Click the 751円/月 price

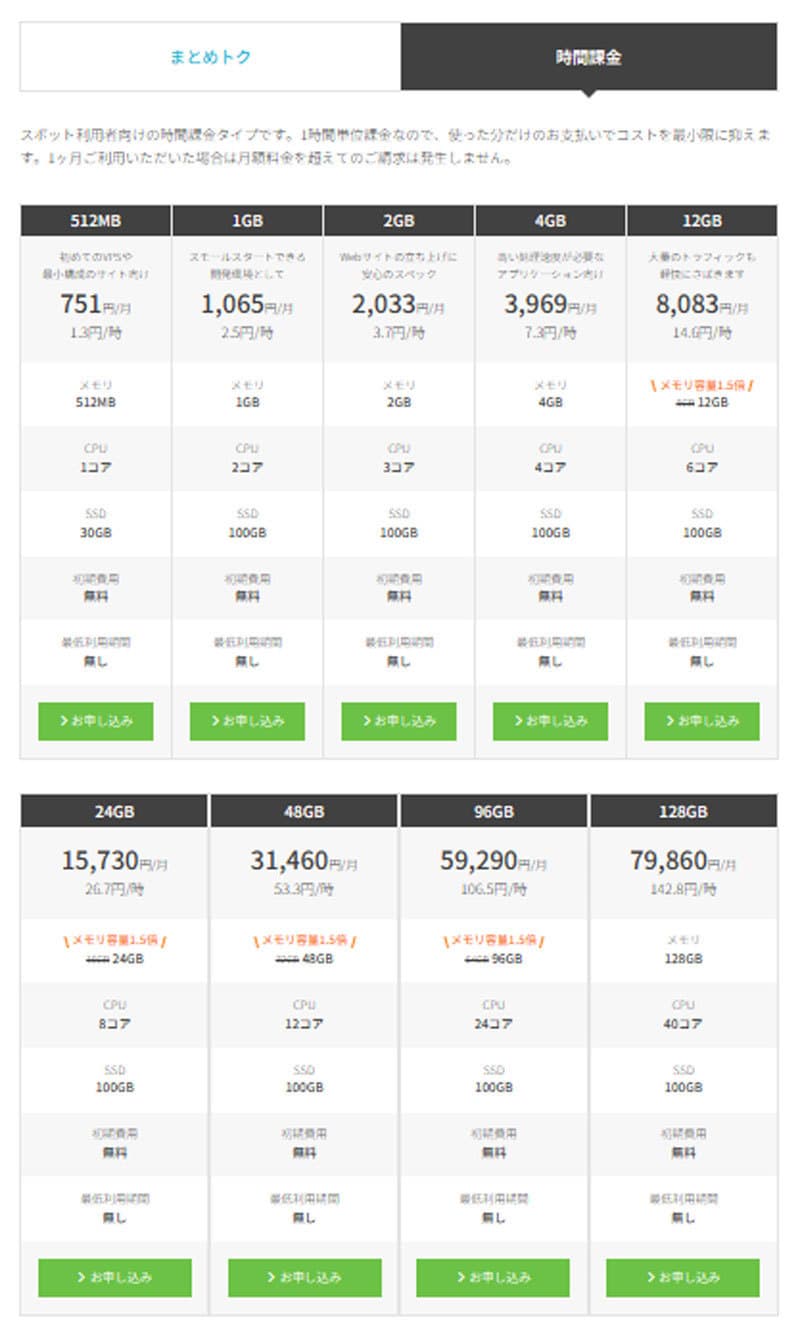pyautogui.click(x=96, y=304)
